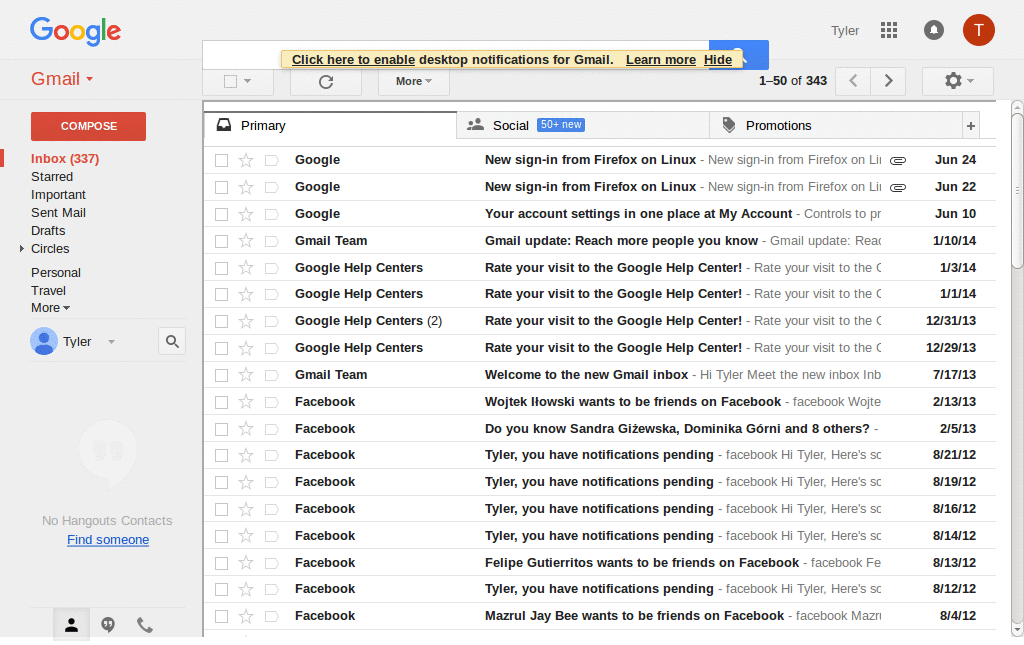Open the select-all dropdown arrow

(248, 82)
